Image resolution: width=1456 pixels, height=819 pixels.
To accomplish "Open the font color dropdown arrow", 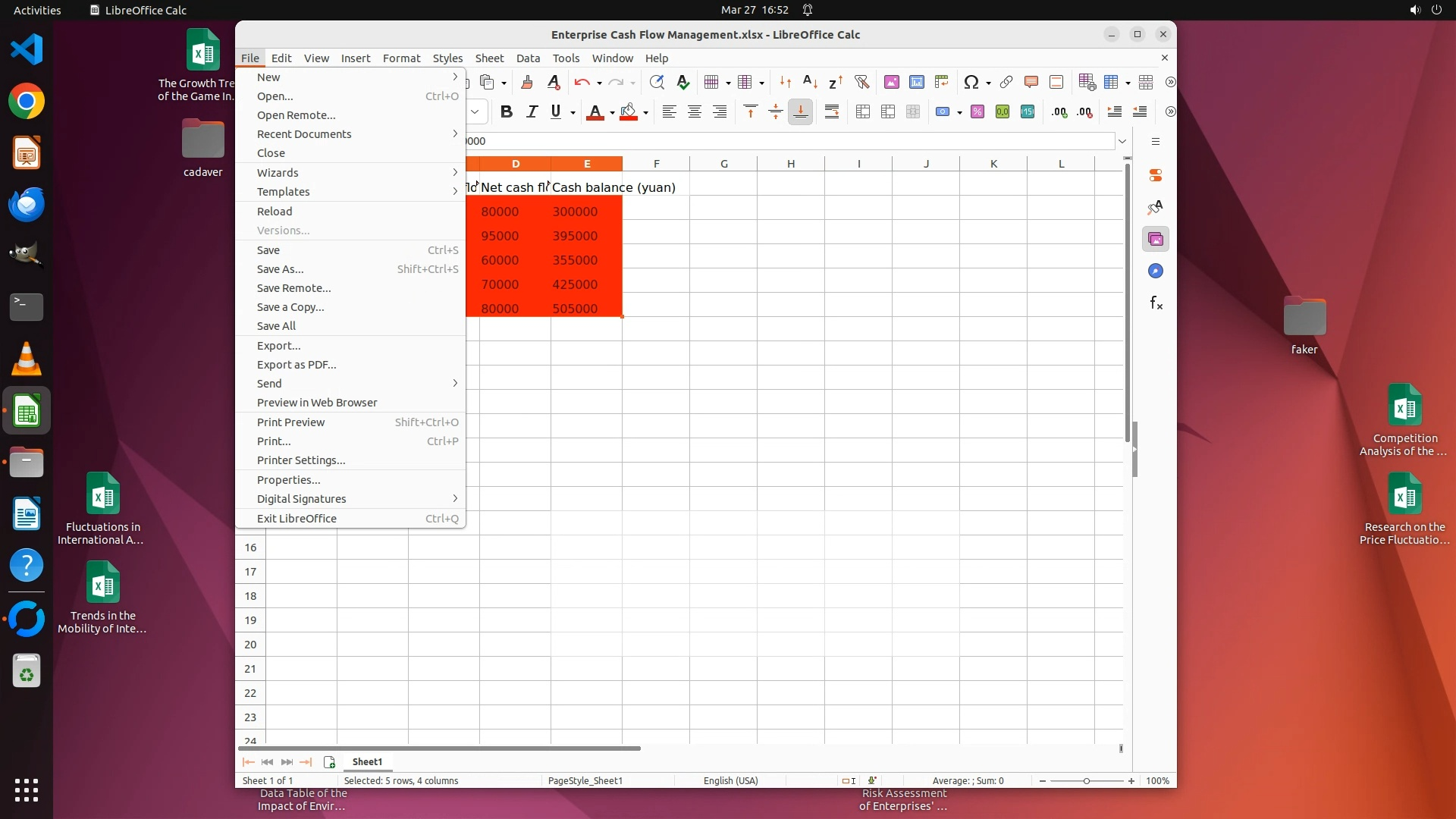I will (612, 113).
